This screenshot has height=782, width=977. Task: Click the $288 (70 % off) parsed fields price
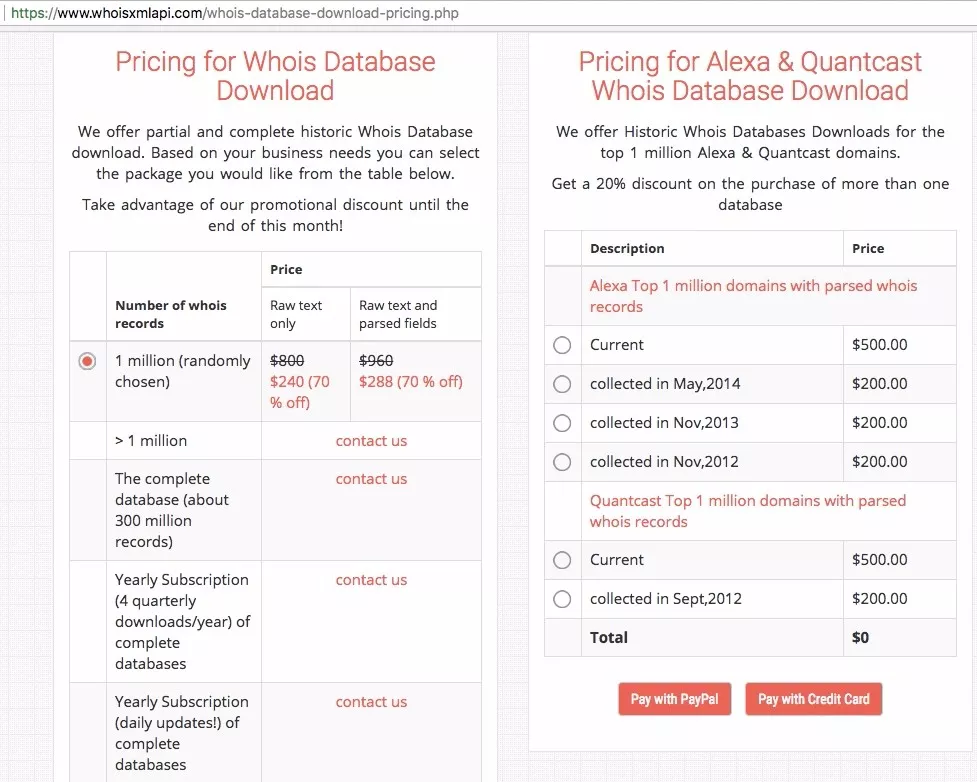tap(410, 381)
